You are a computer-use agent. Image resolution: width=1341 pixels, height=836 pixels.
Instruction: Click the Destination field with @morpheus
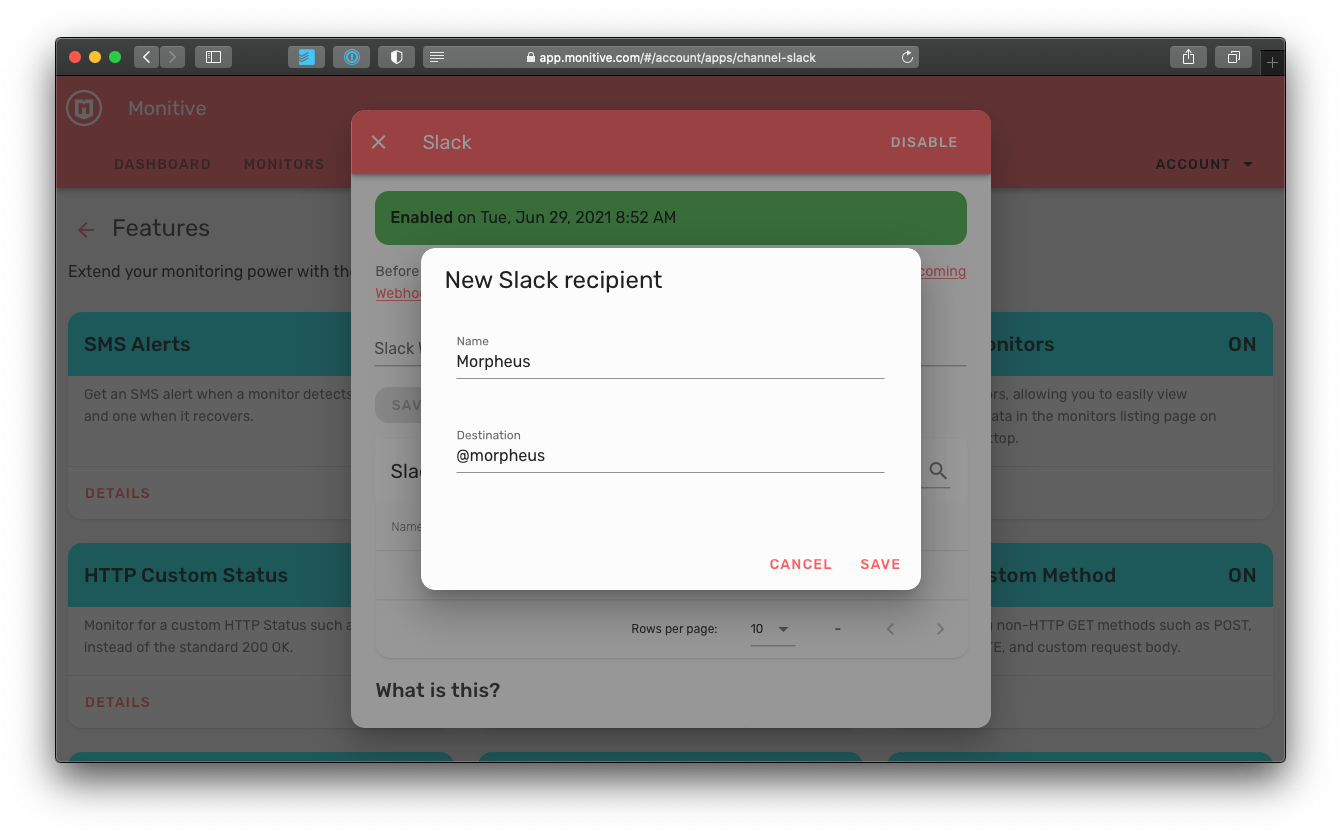670,456
